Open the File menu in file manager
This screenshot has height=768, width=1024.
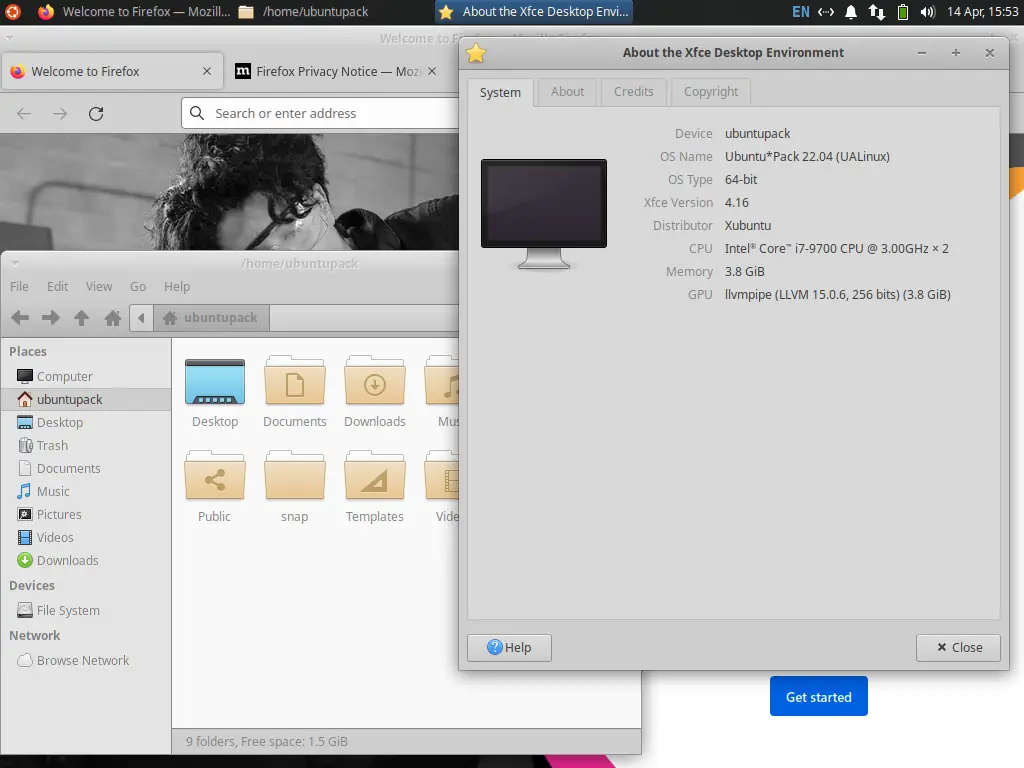(x=19, y=287)
